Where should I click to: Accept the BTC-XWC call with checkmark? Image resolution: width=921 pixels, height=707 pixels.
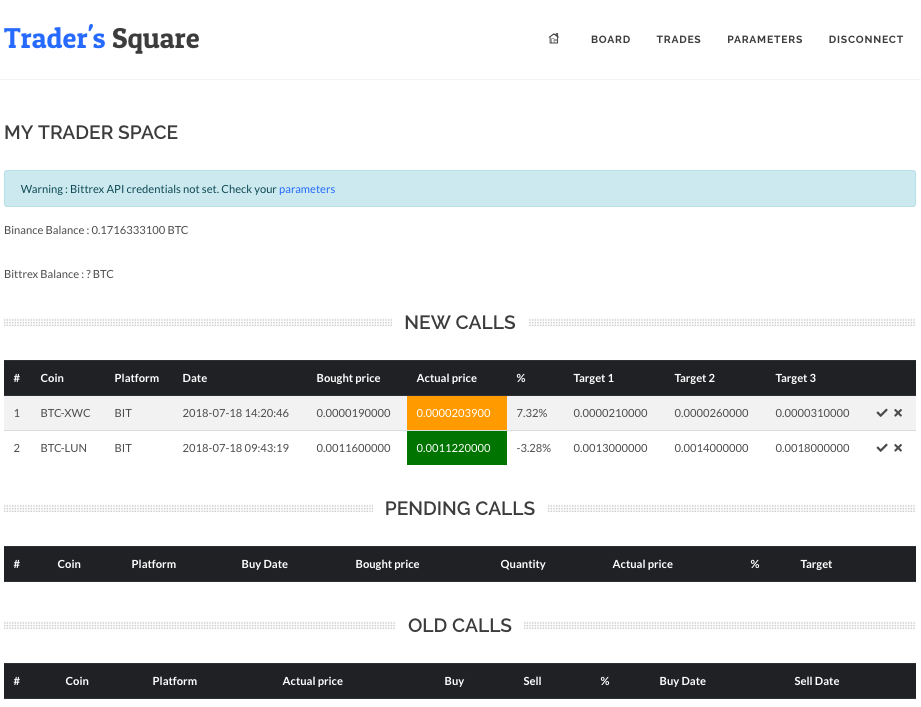(x=881, y=413)
